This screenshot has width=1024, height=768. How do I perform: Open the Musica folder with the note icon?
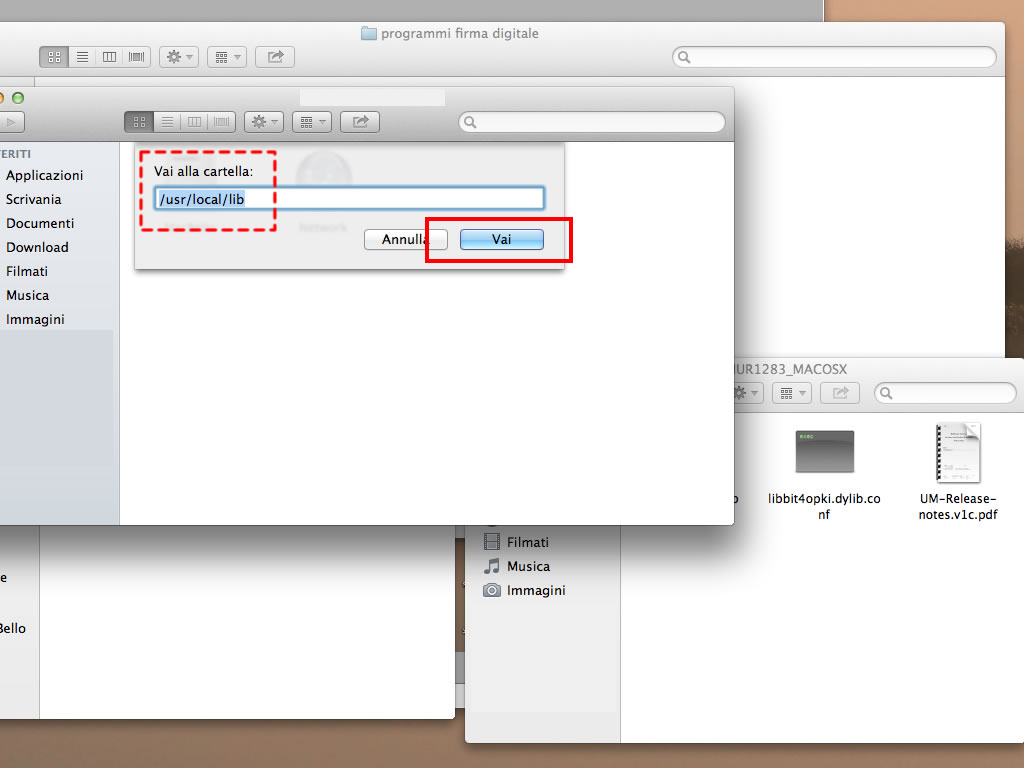coord(528,566)
